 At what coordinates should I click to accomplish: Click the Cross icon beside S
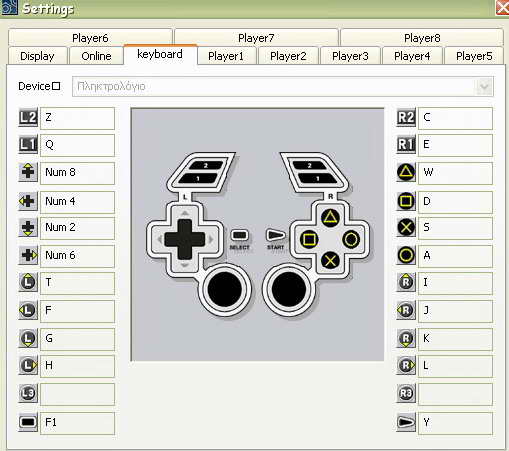tap(406, 228)
